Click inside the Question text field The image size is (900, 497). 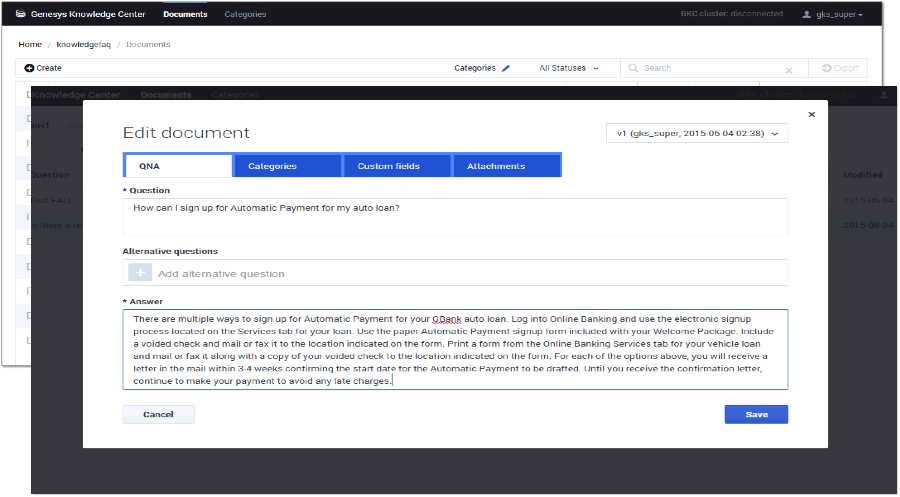tap(455, 216)
